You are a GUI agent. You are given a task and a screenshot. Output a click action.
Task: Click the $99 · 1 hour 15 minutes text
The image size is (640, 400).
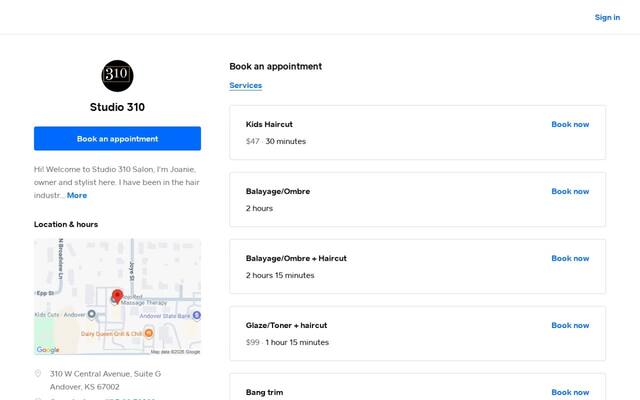(x=287, y=342)
